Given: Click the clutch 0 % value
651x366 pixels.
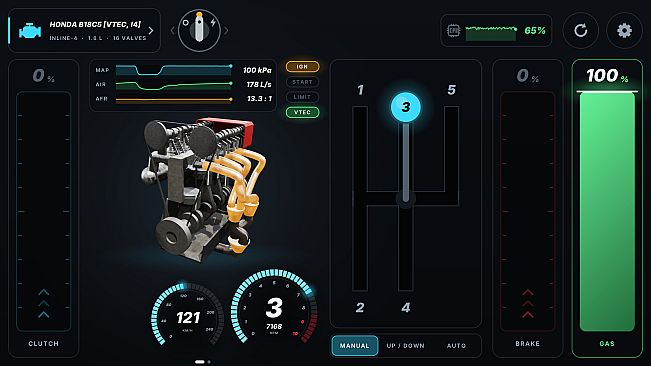Looking at the screenshot, I should 44,76.
